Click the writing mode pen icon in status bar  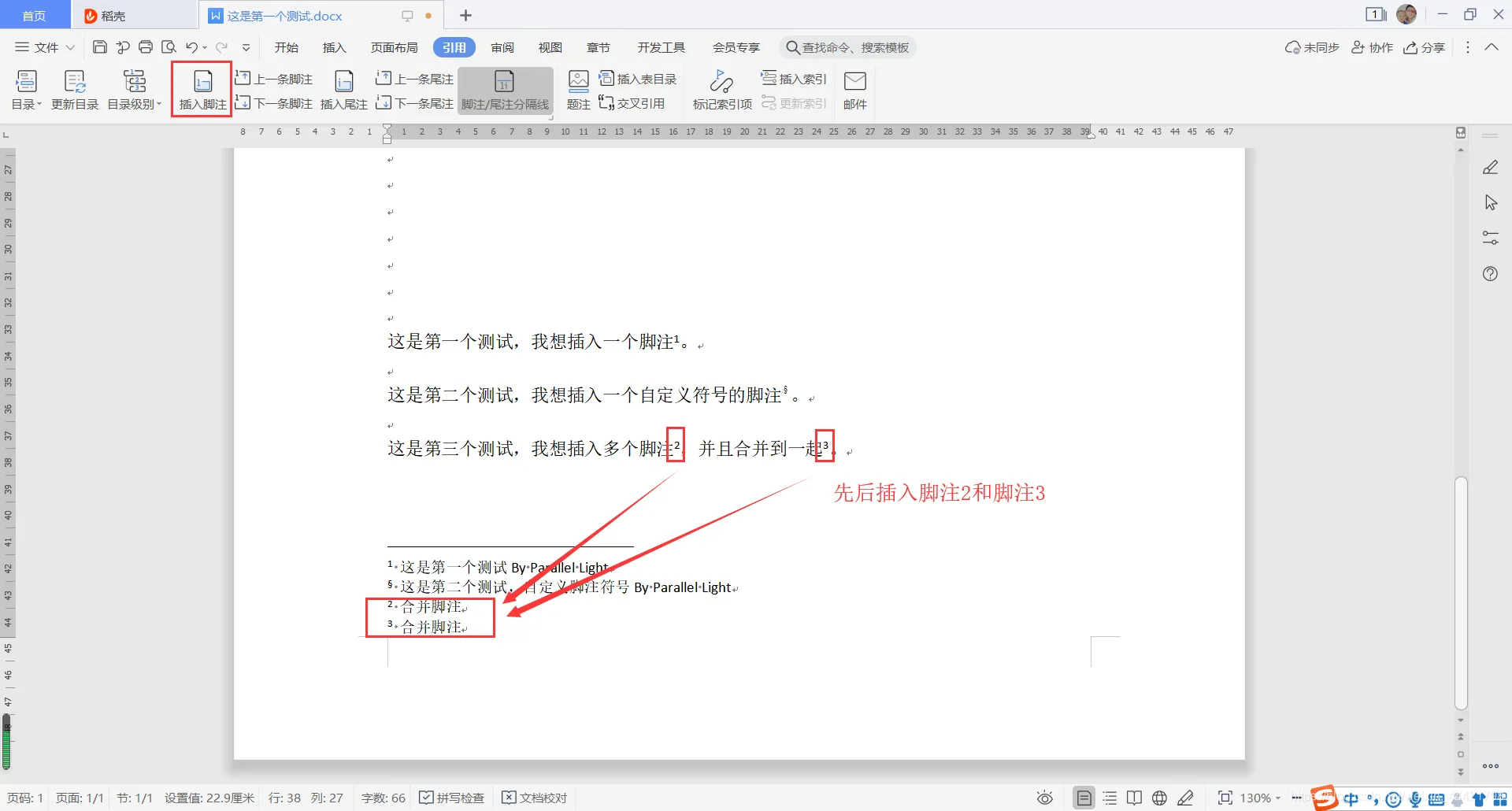pos(1185,798)
